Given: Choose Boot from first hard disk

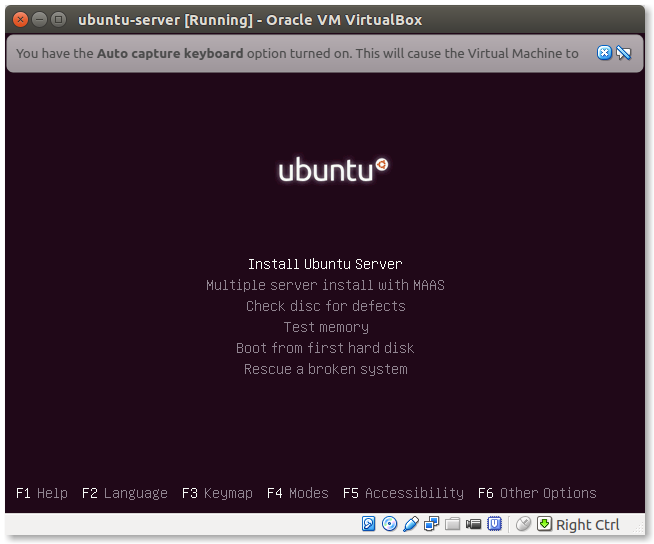Looking at the screenshot, I should pos(325,348).
